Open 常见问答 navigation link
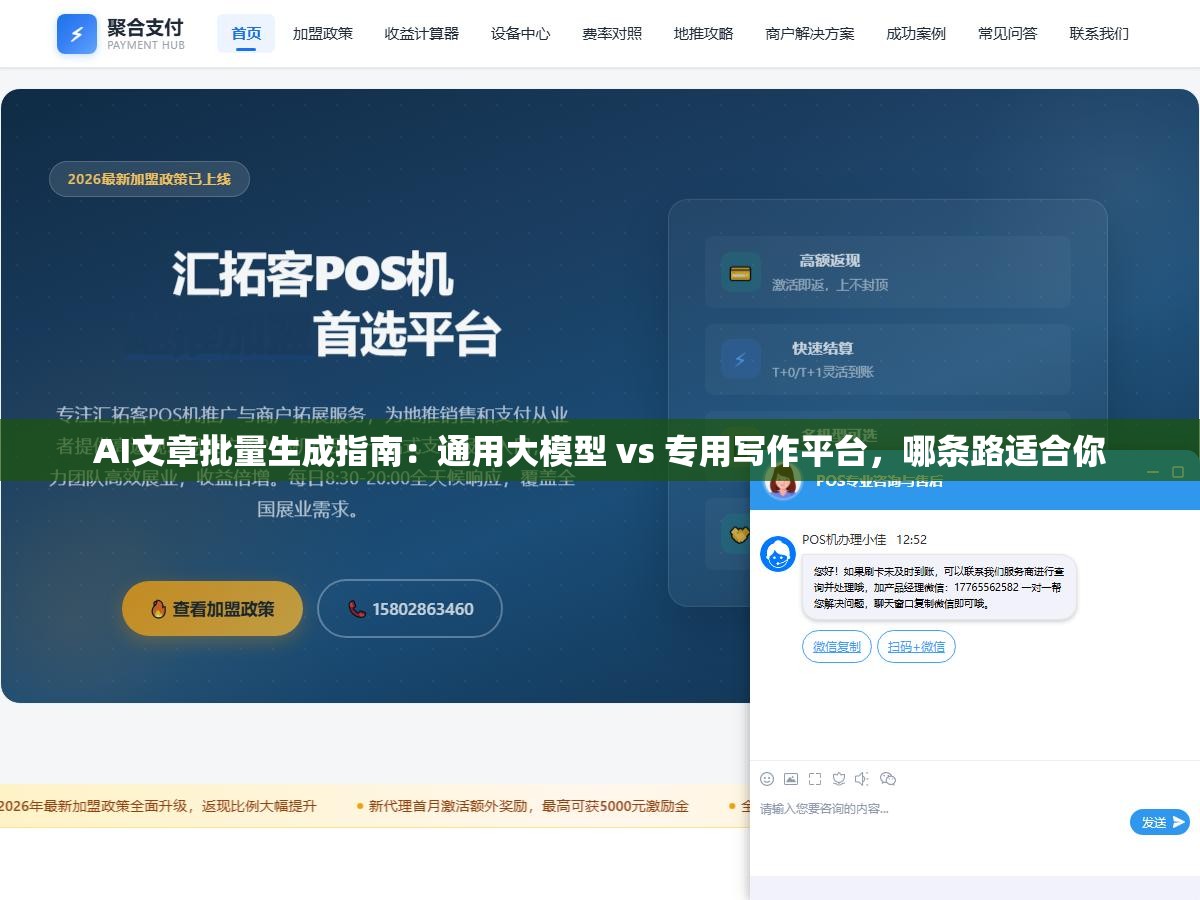Image resolution: width=1200 pixels, height=900 pixels. click(1008, 33)
